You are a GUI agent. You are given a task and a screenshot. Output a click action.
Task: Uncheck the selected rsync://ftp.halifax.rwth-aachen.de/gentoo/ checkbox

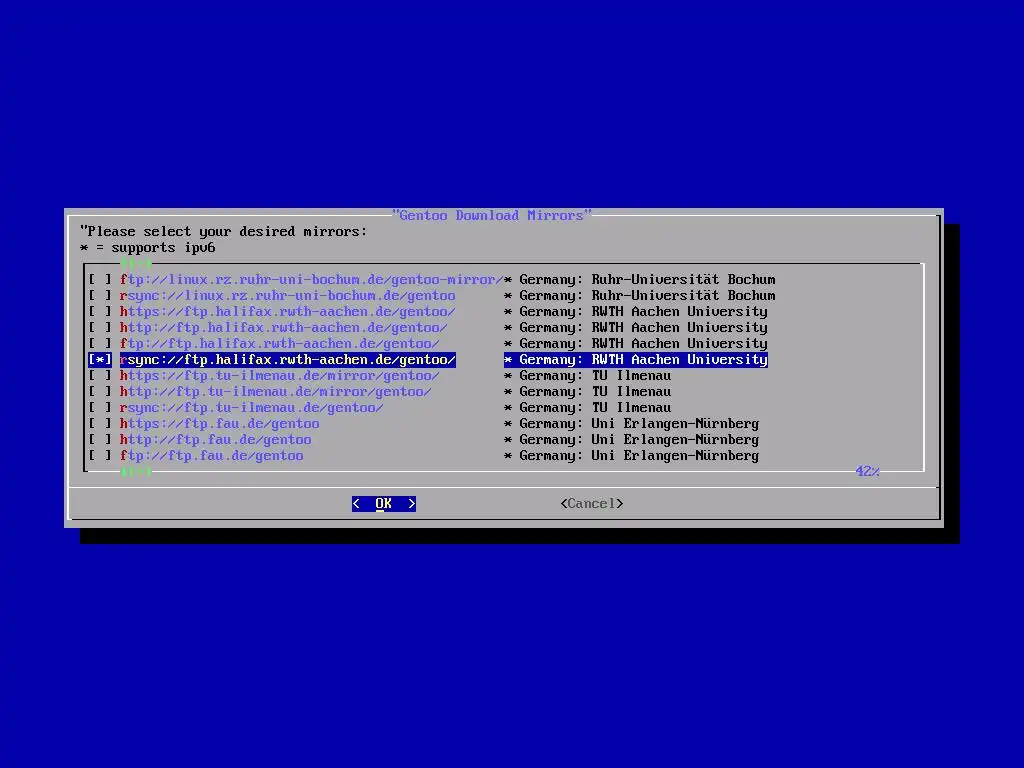tap(100, 360)
